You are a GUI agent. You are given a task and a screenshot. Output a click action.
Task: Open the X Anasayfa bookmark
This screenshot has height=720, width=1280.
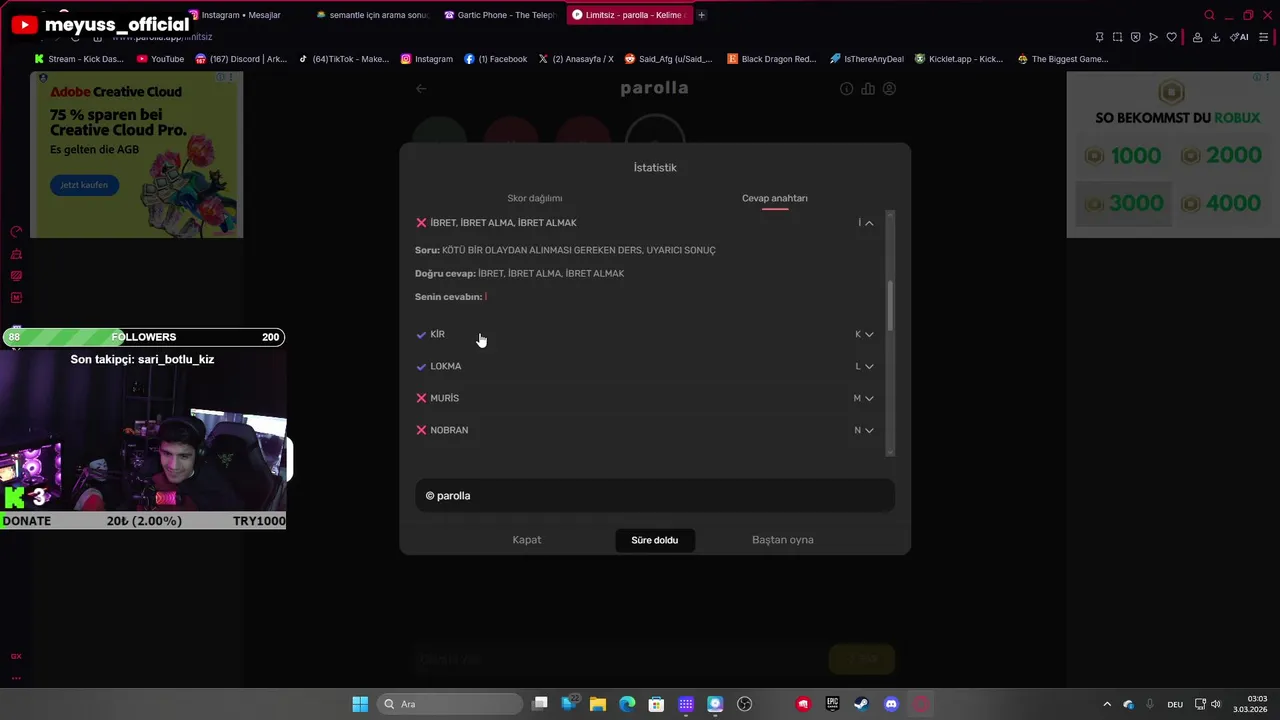click(576, 59)
